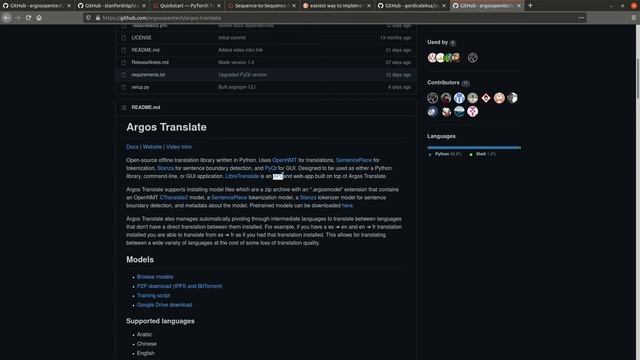640x360 pixels.
Task: Click the github.com address bar
Action: (335, 18)
